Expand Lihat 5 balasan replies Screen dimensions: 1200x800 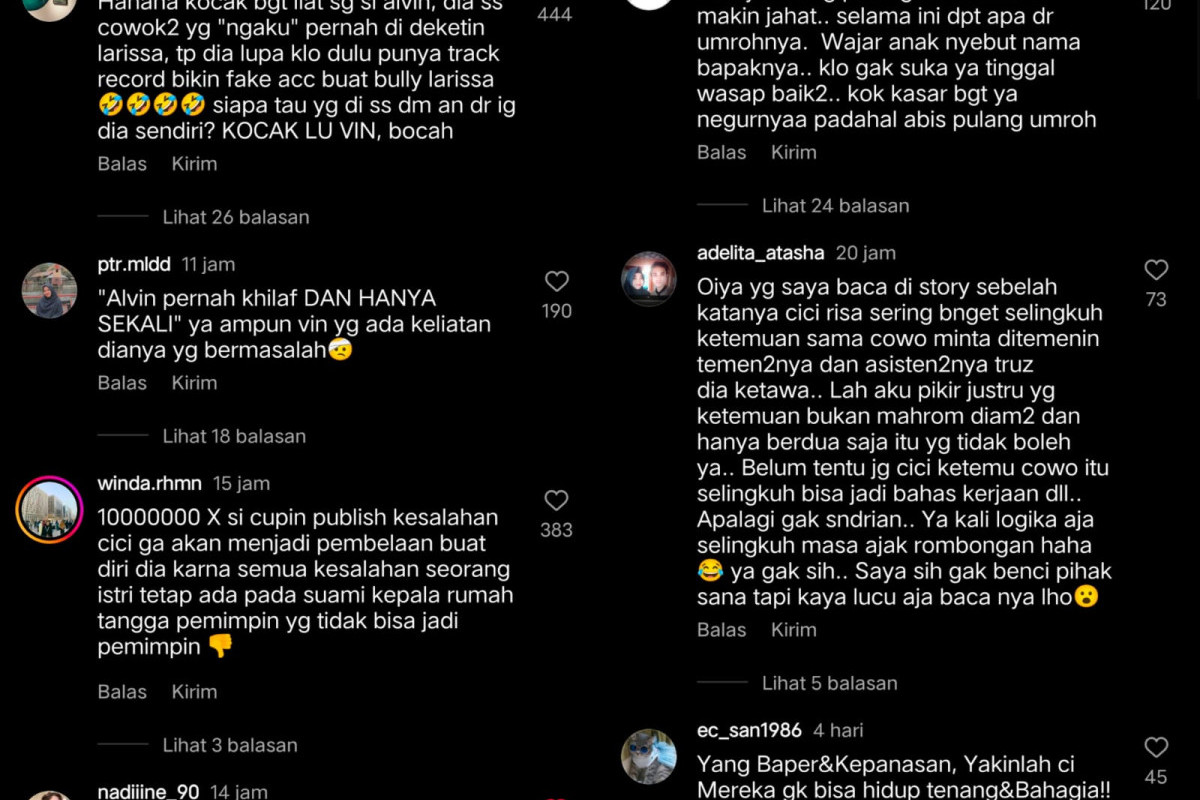830,683
